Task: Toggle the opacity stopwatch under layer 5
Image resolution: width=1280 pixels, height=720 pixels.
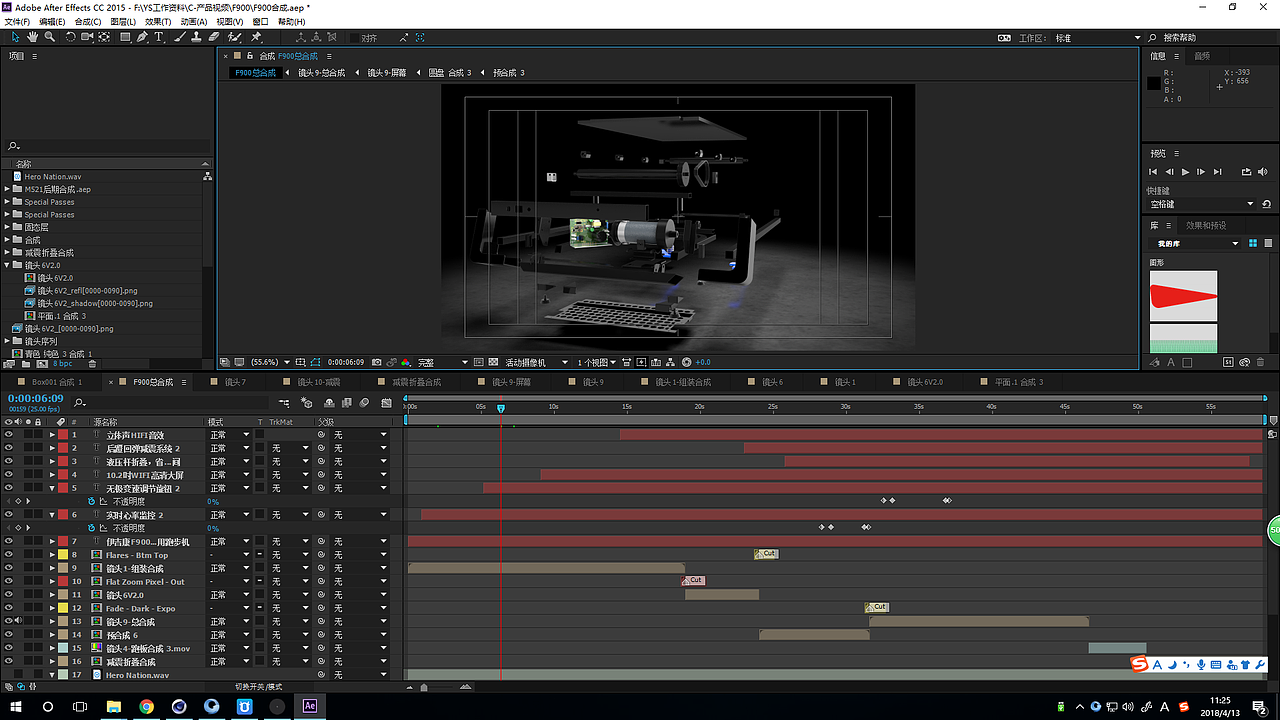Action: [91, 501]
